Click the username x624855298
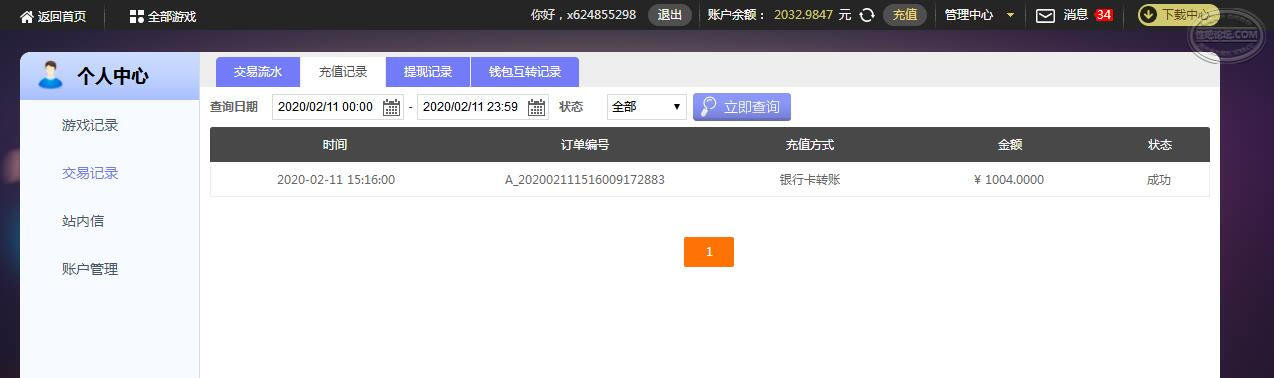1274x378 pixels. [601, 15]
